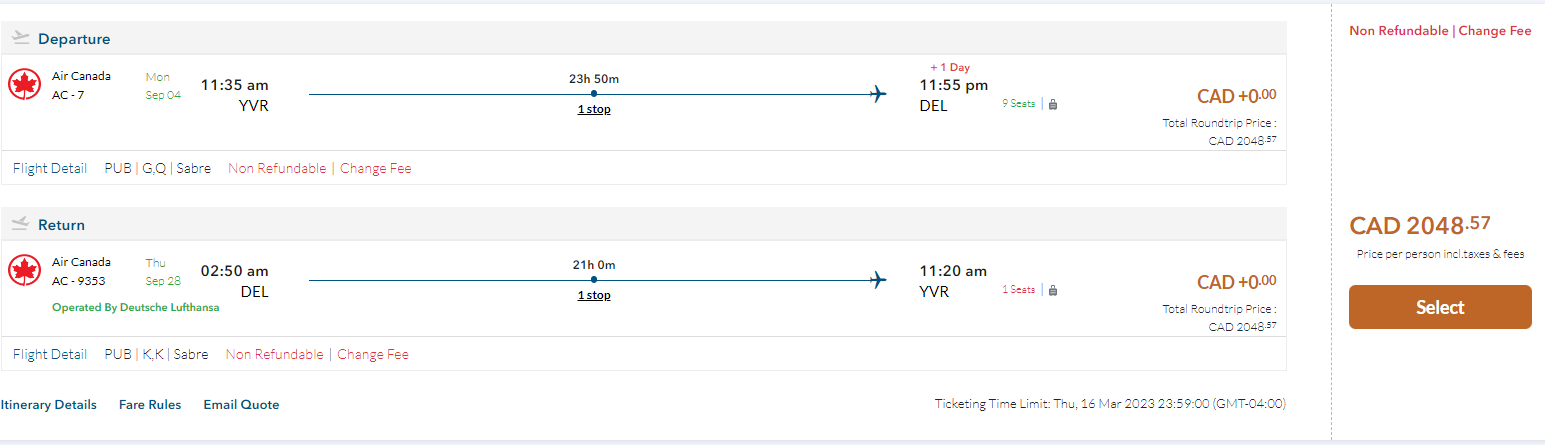Image resolution: width=1545 pixels, height=445 pixels.
Task: Click the Air Canada logo on return flight
Action: coord(24,271)
